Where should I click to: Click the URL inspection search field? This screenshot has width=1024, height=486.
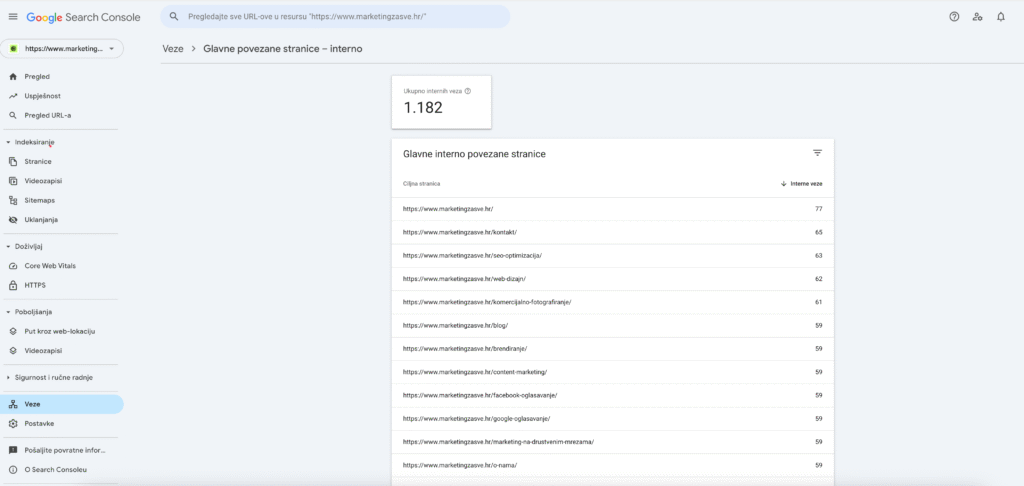pyautogui.click(x=340, y=17)
